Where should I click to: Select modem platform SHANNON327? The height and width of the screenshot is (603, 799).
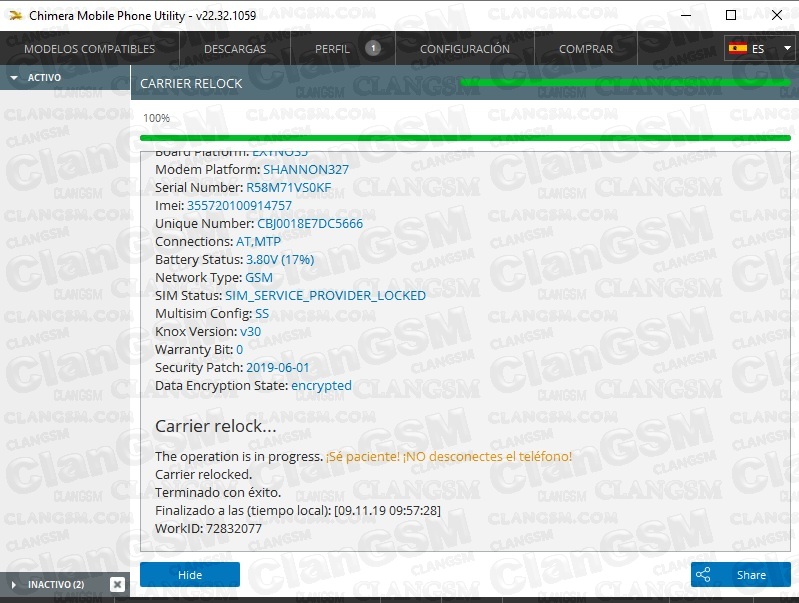pos(306,169)
